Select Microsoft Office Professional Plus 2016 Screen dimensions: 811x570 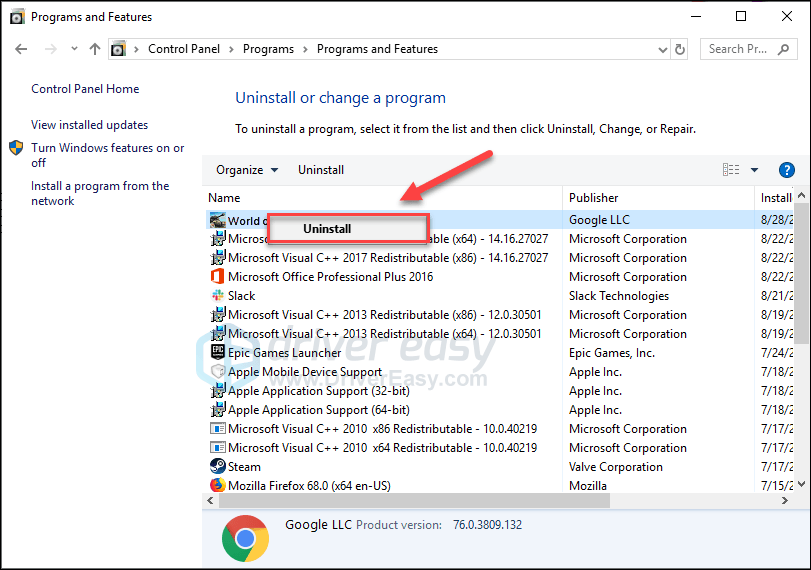pyautogui.click(x=331, y=277)
